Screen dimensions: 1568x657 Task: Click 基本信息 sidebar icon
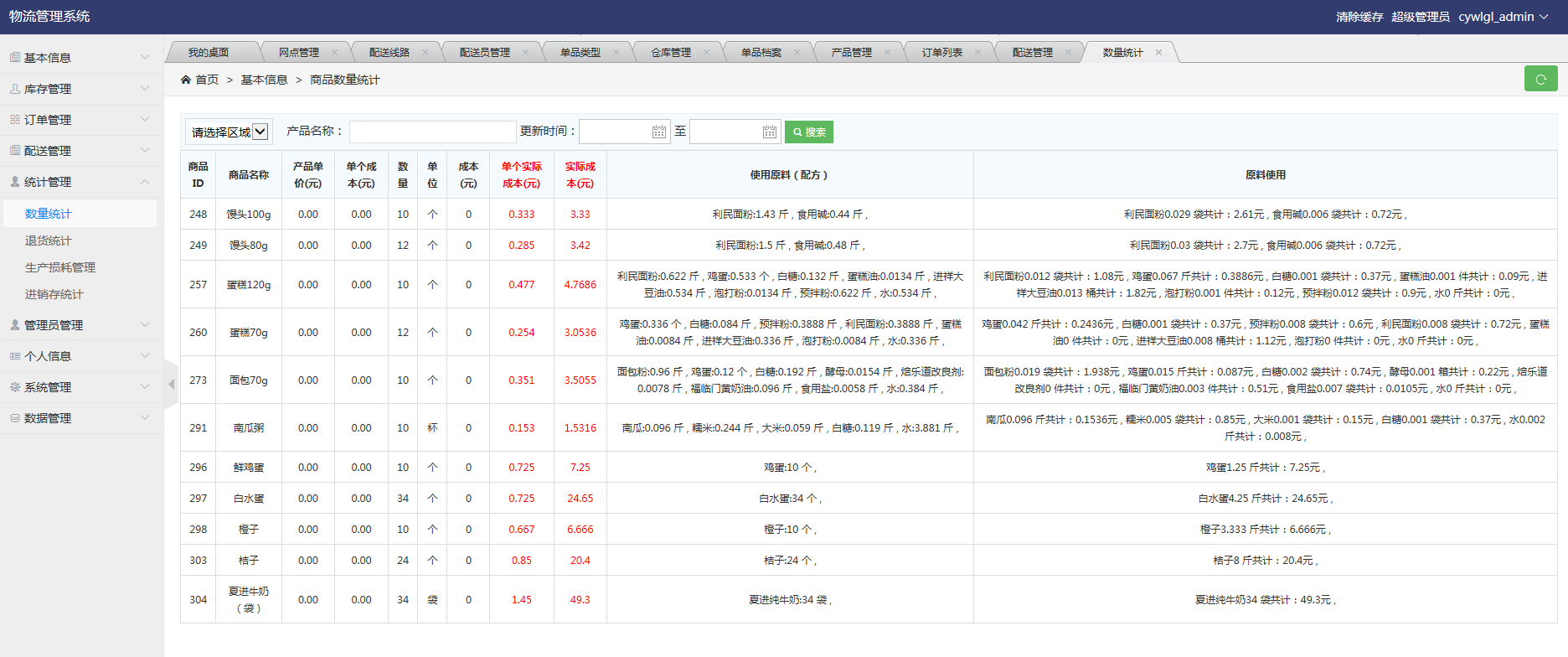[x=15, y=58]
